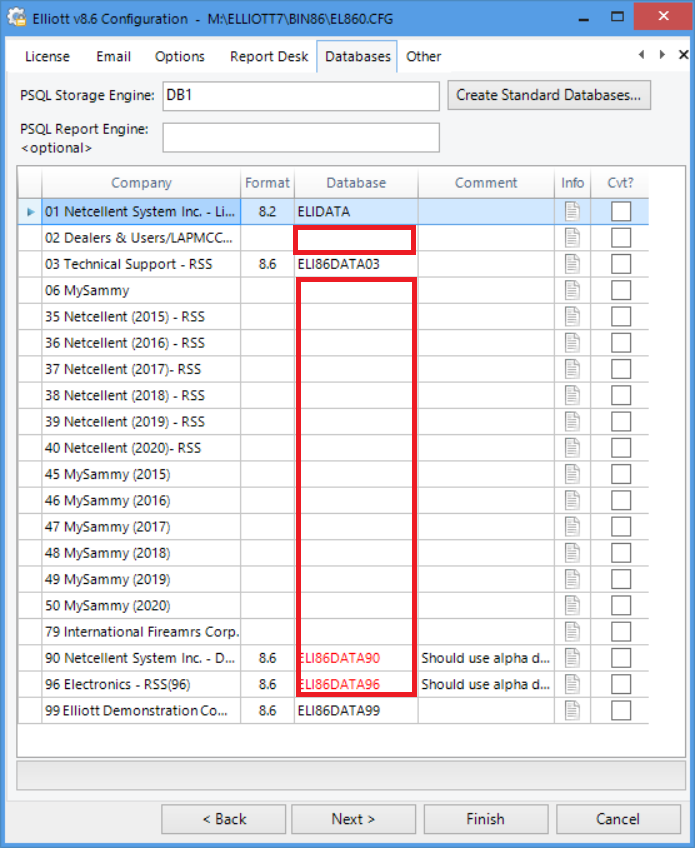695x848 pixels.
Task: Open Info document for 47 MySammy (2017) row
Action: pos(572,527)
